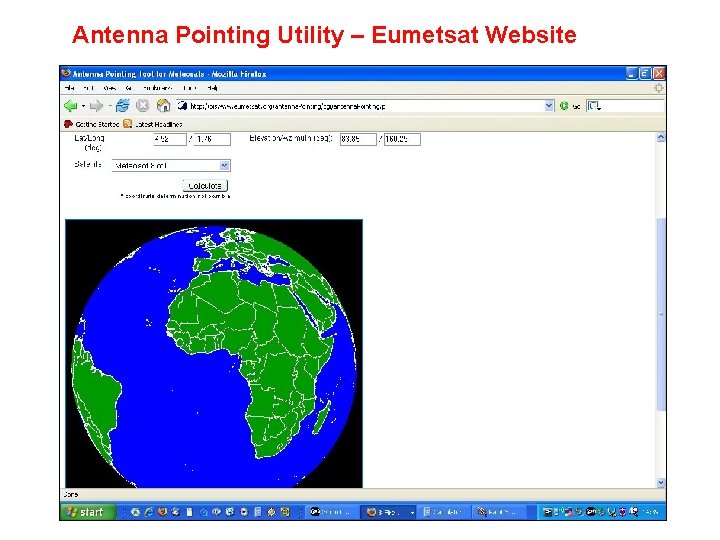Click the vertical scrollbar thumb
Image resolution: width=720 pixels, height=540 pixels.
661,315
